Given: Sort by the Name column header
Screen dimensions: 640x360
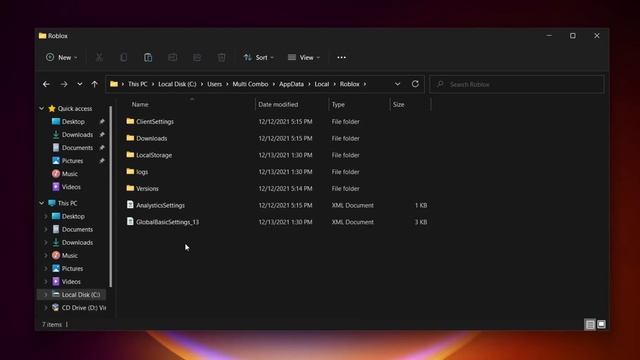Looking at the screenshot, I should [140, 104].
